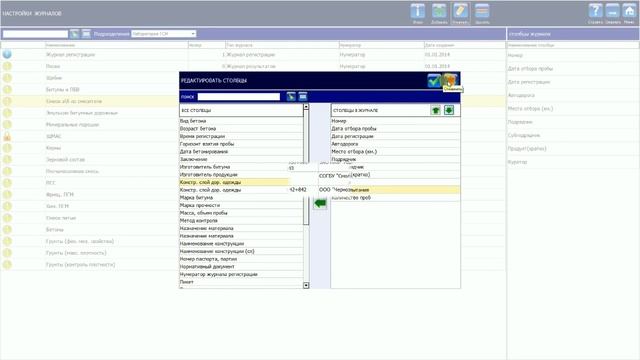This screenshot has width=640, height=360.
Task: Open Help with the question mark icon
Action: (x=595, y=13)
